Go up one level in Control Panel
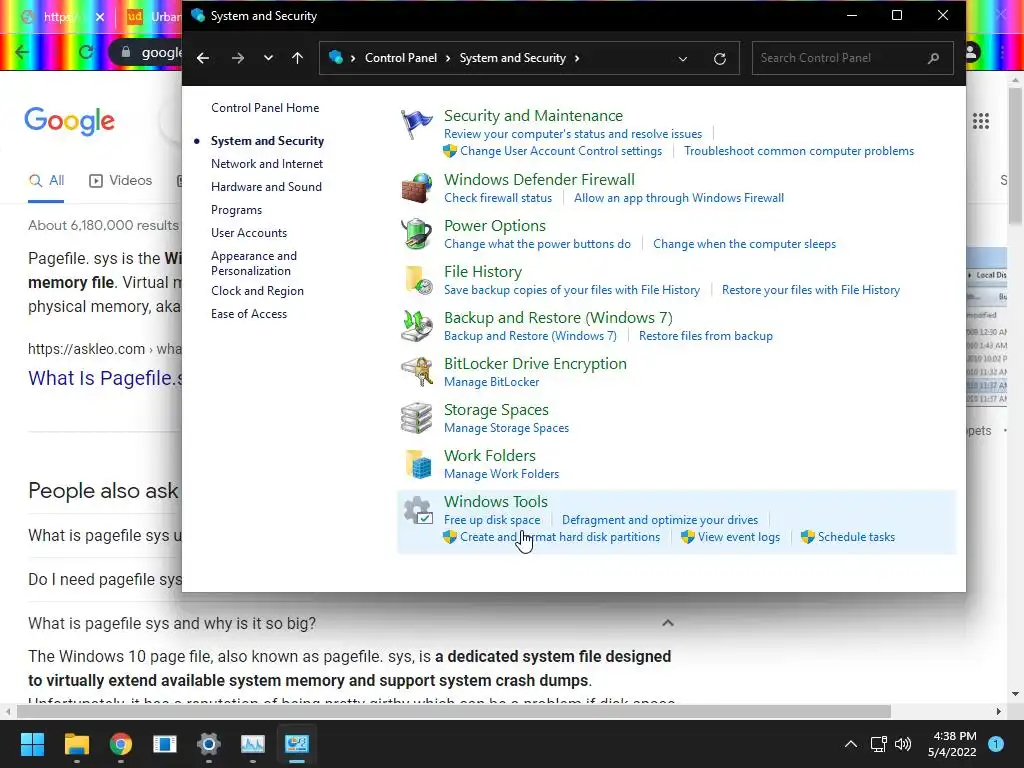 pos(298,58)
